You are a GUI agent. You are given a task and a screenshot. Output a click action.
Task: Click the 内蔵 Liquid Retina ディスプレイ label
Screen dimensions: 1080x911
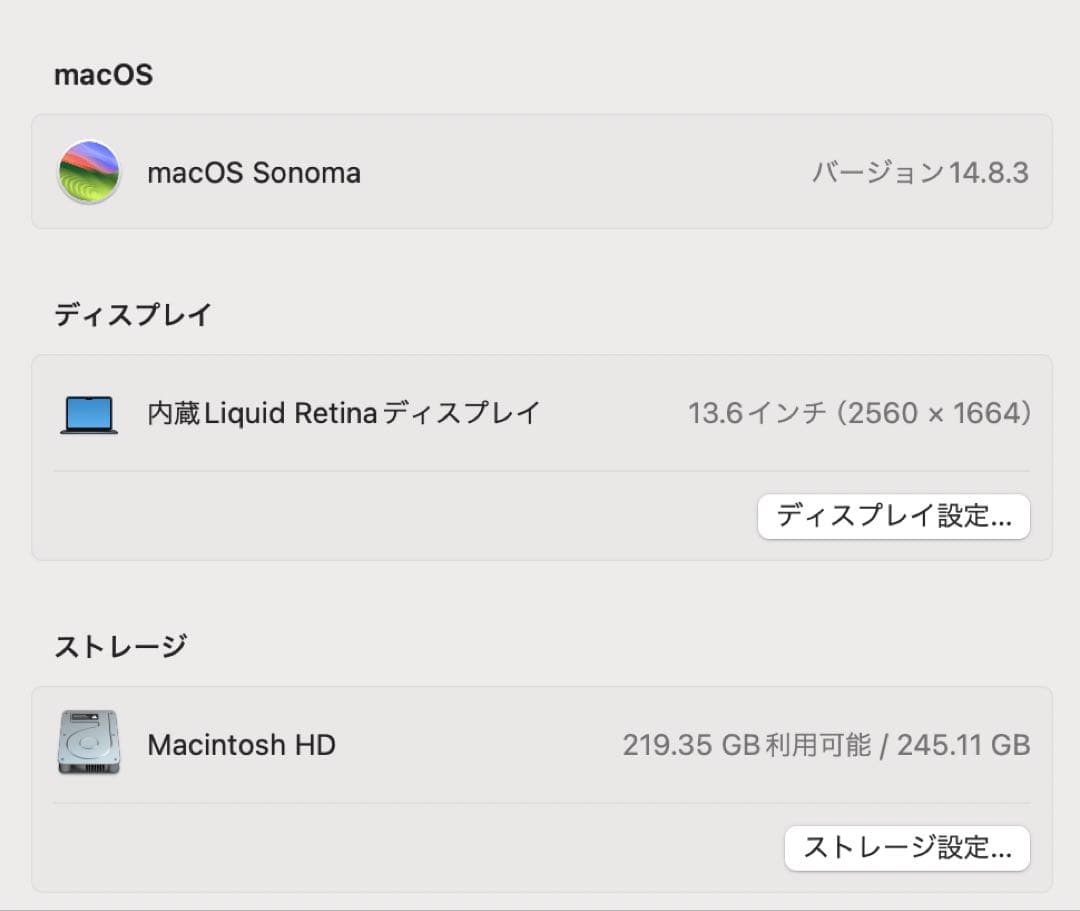pos(343,412)
